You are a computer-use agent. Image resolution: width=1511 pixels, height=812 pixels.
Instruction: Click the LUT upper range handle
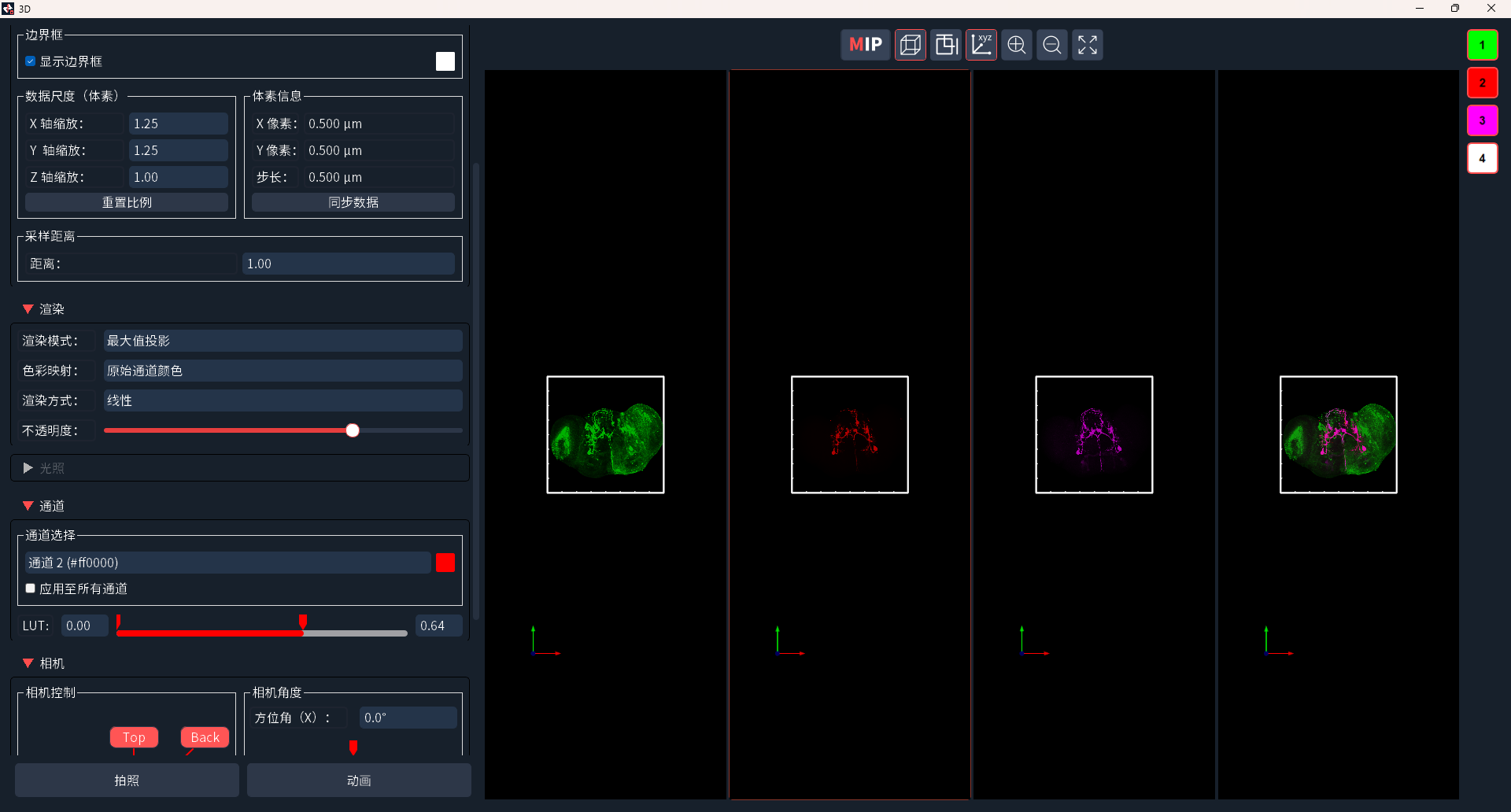[x=303, y=622]
